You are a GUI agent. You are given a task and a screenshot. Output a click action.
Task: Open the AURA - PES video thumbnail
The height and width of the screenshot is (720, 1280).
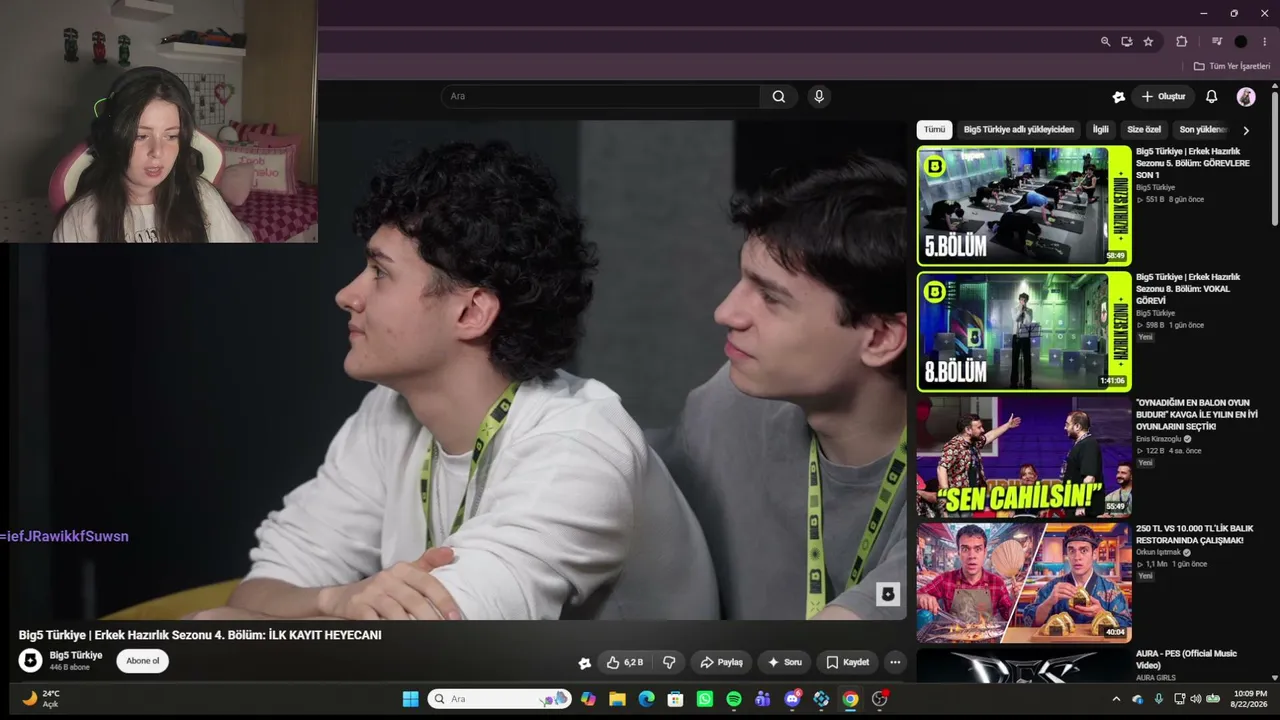1024,667
